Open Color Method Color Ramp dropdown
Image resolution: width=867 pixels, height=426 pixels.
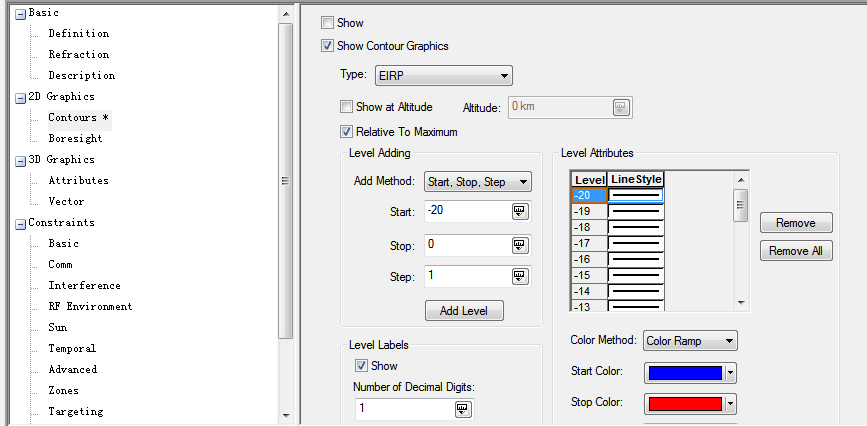click(x=690, y=341)
